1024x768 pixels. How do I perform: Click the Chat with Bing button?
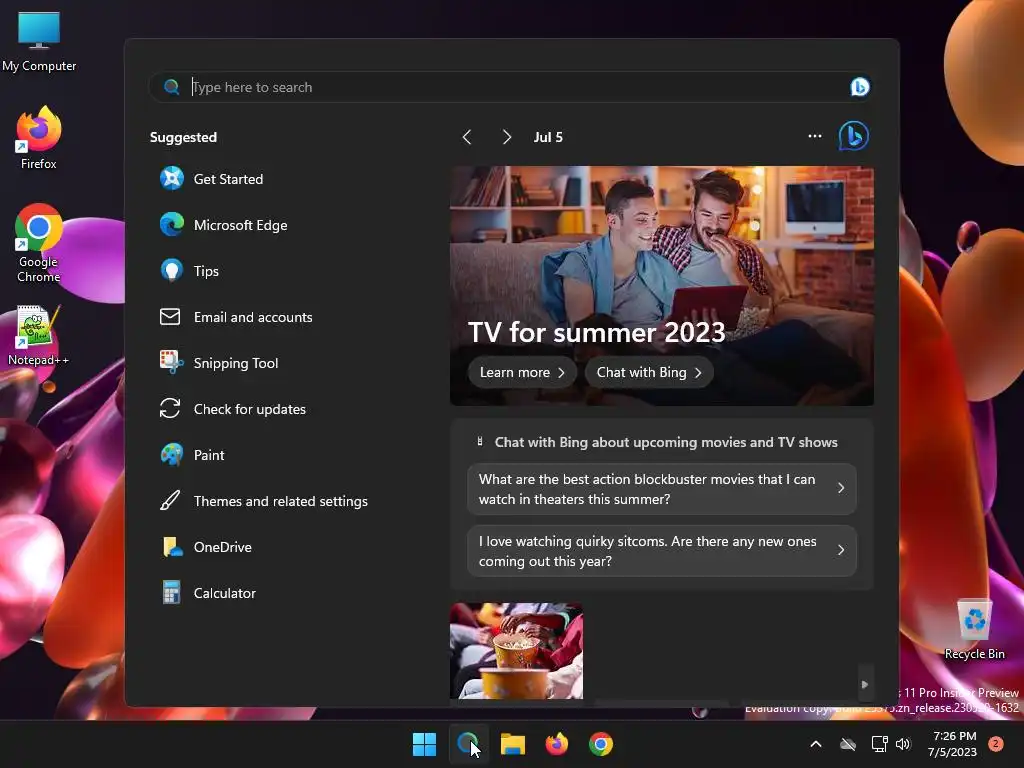(649, 372)
